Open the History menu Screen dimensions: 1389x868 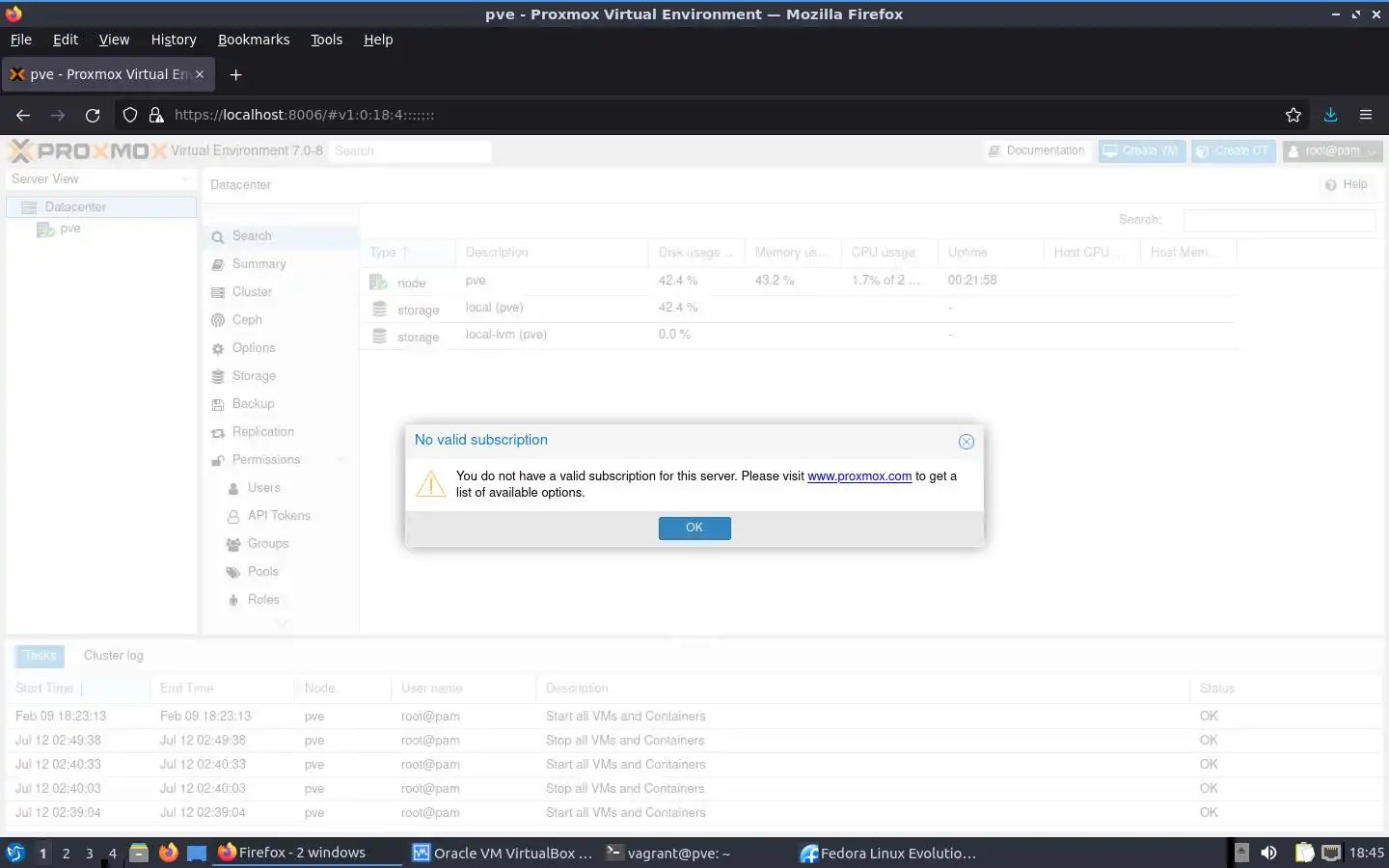click(x=174, y=40)
